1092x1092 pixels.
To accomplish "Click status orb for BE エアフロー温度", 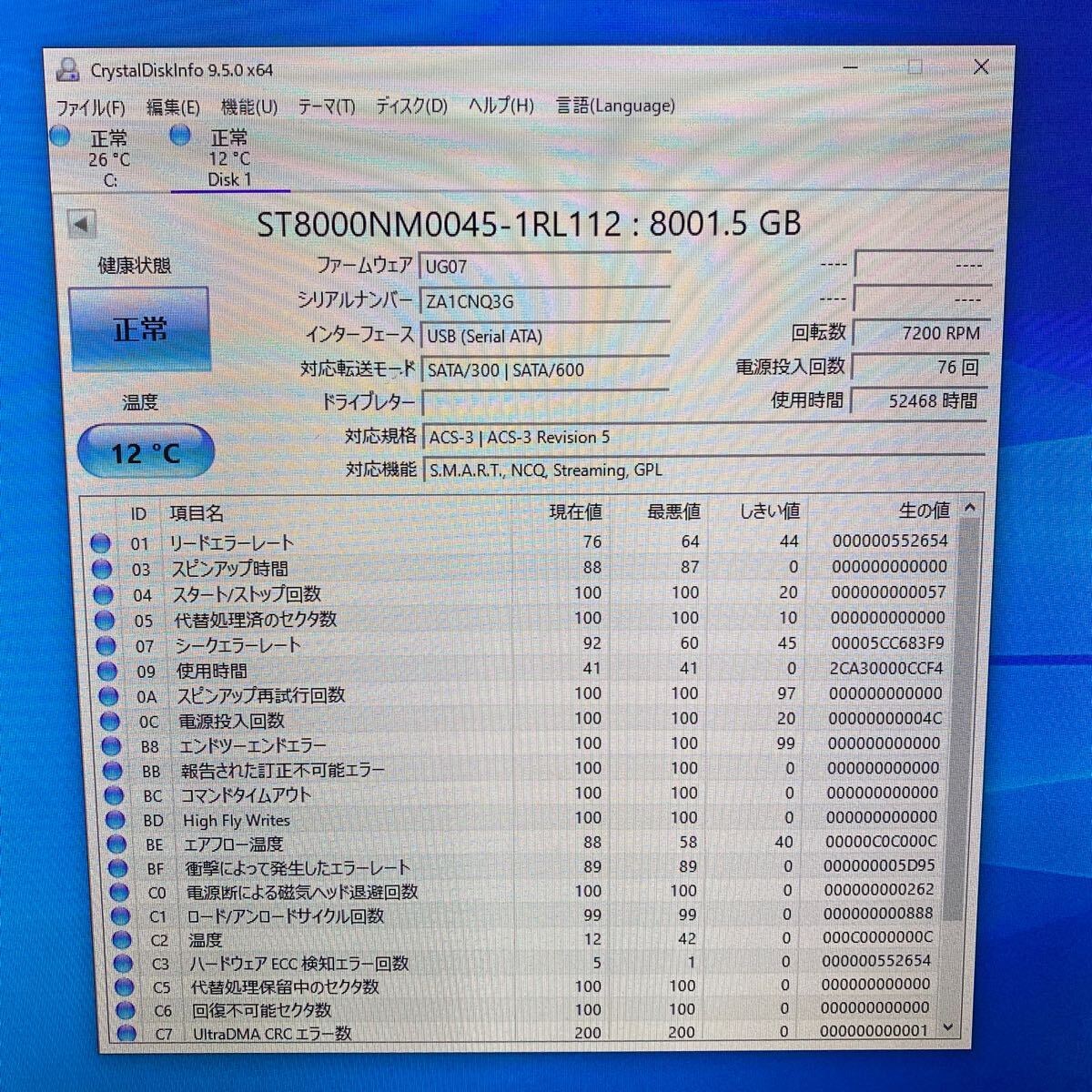I will [x=117, y=844].
